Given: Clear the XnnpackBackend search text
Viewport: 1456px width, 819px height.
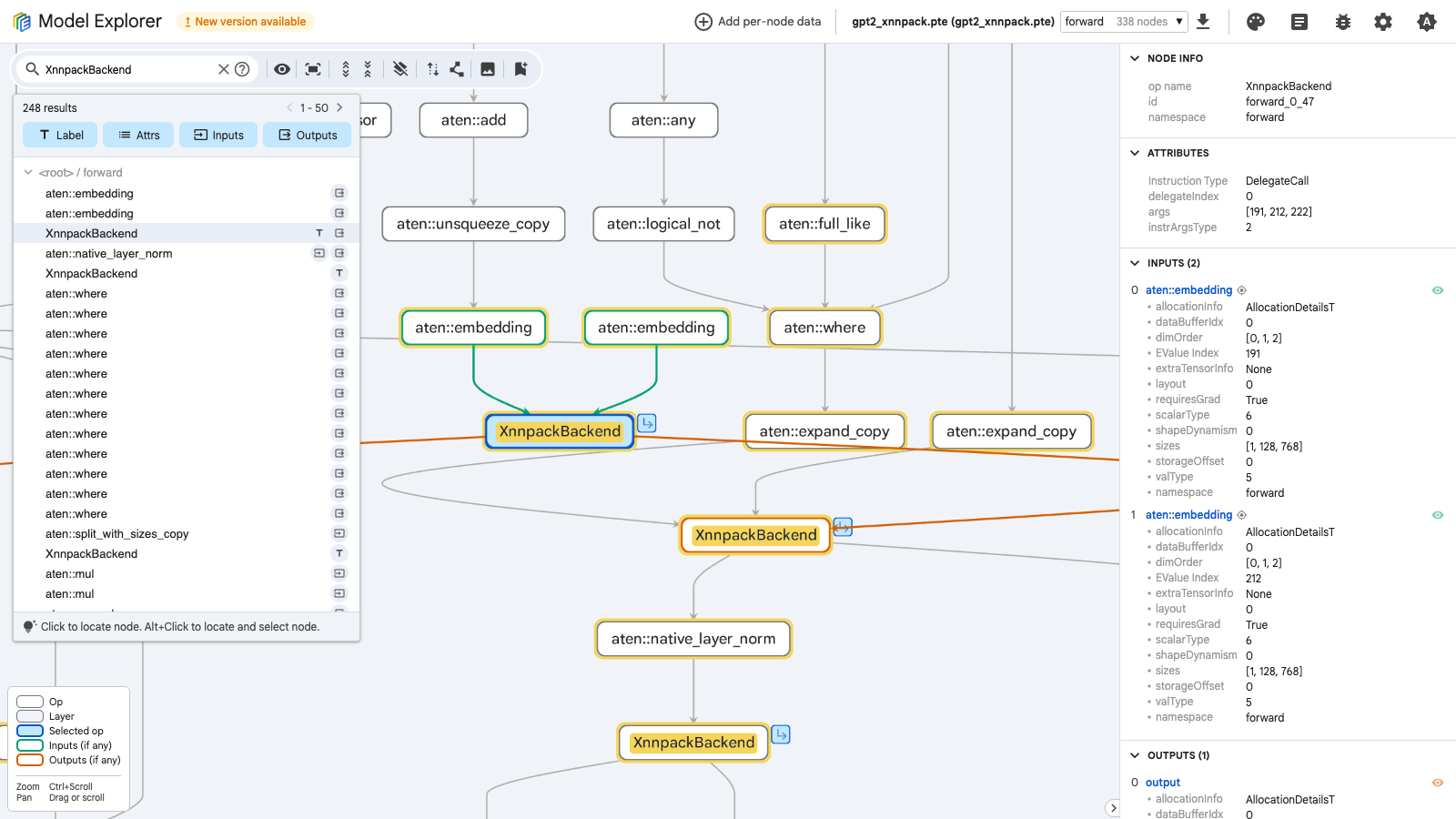Looking at the screenshot, I should tap(224, 69).
